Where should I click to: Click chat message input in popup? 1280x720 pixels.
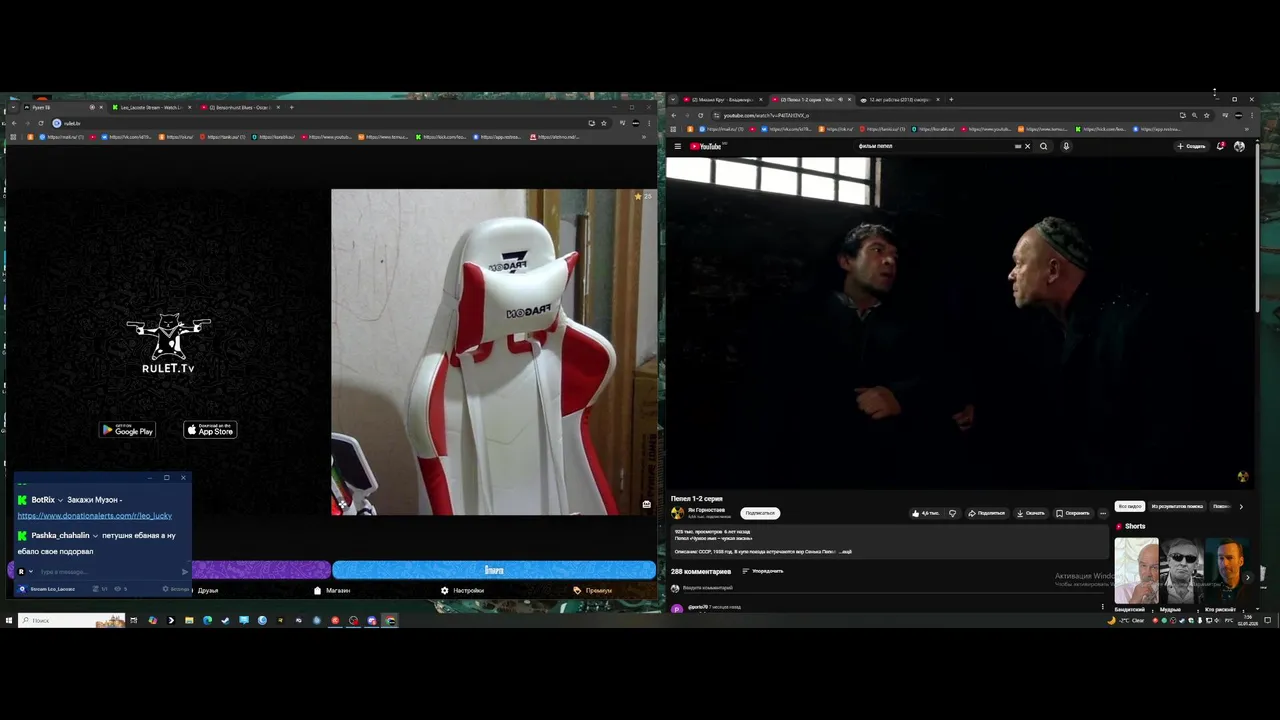(108, 572)
